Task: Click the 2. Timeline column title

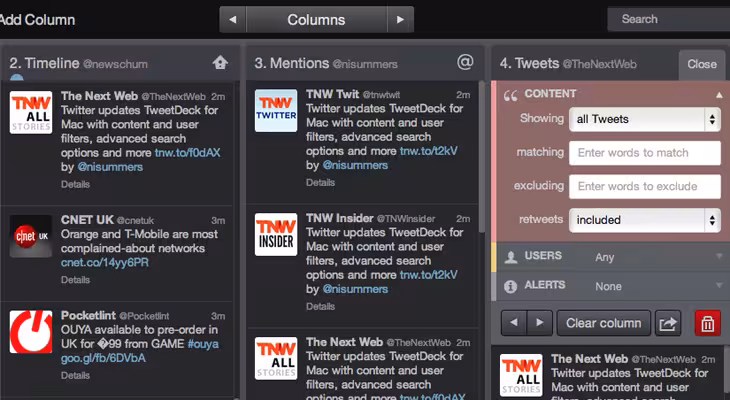Action: [44, 63]
